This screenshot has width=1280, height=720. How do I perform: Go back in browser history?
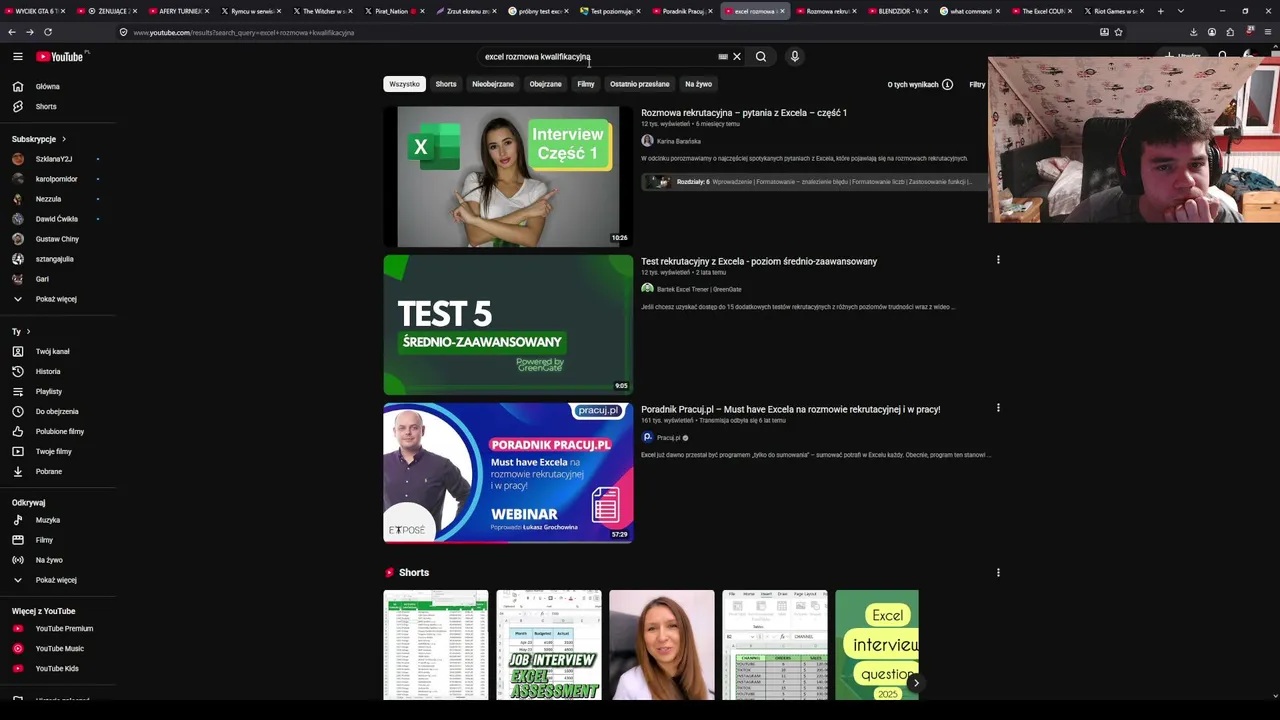(12, 32)
